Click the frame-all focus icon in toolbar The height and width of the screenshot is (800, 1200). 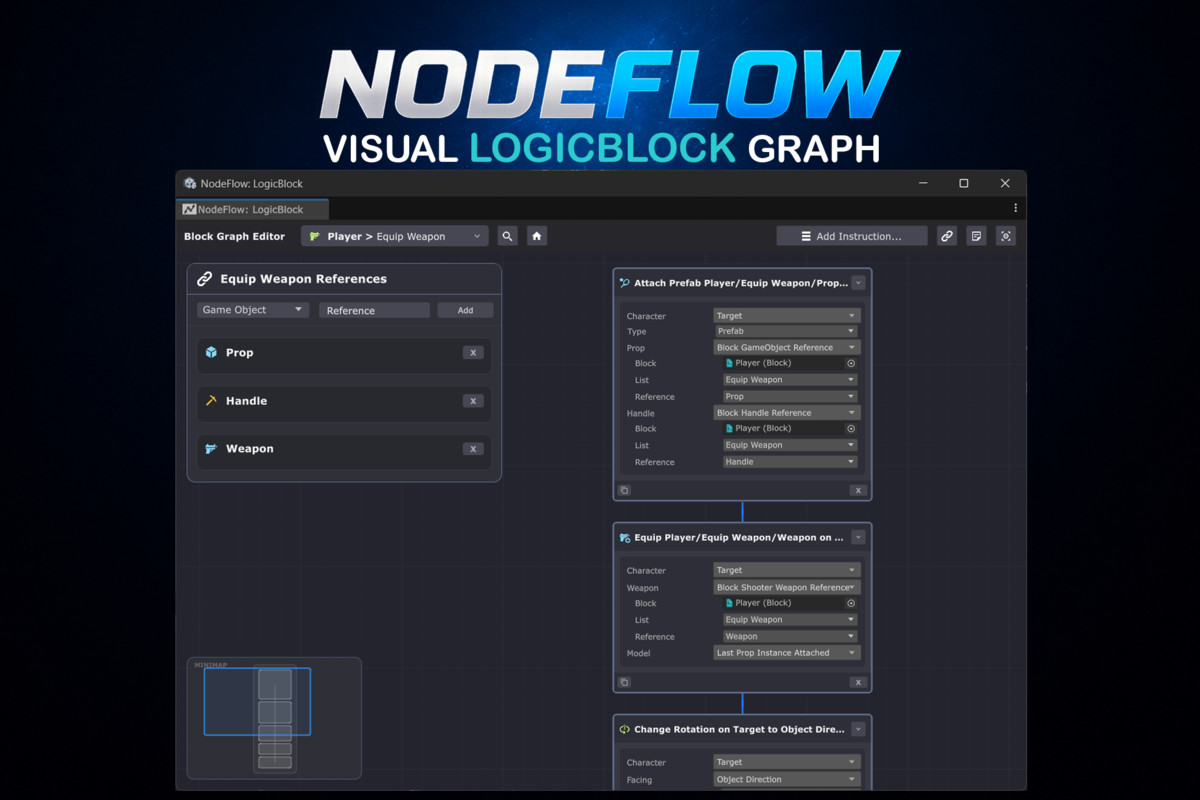(1006, 236)
